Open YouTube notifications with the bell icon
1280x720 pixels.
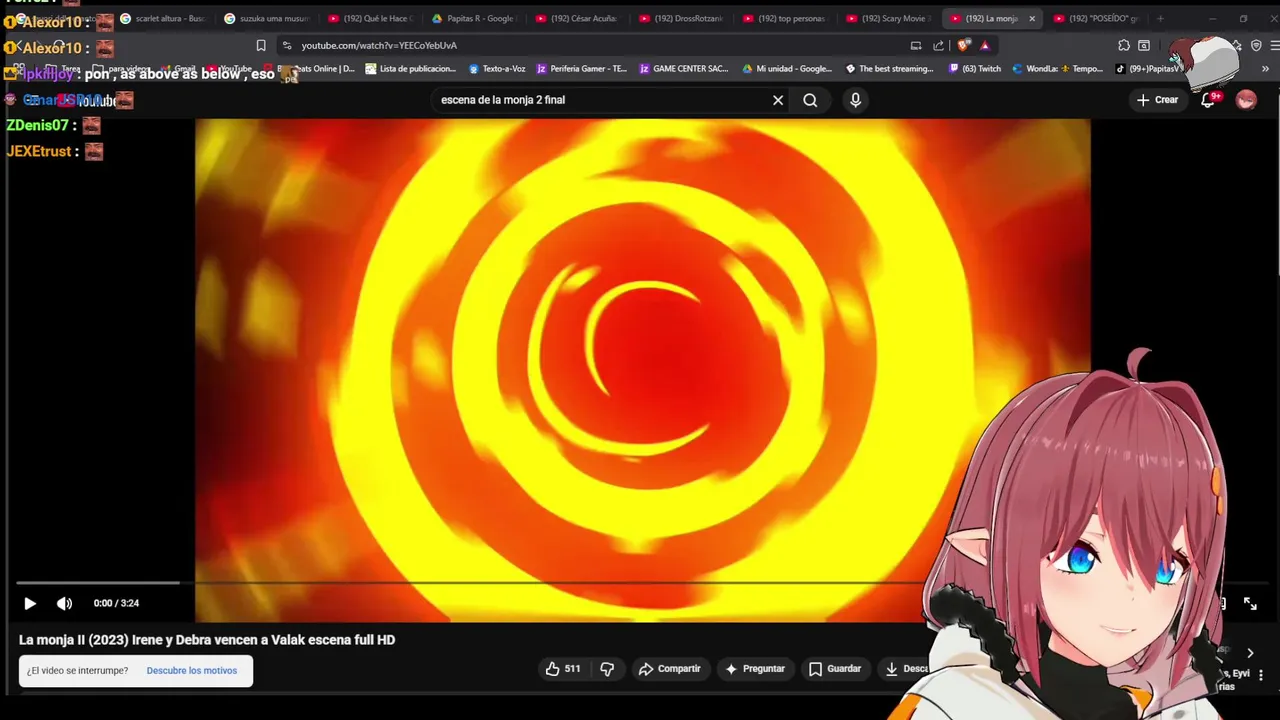(x=1208, y=100)
